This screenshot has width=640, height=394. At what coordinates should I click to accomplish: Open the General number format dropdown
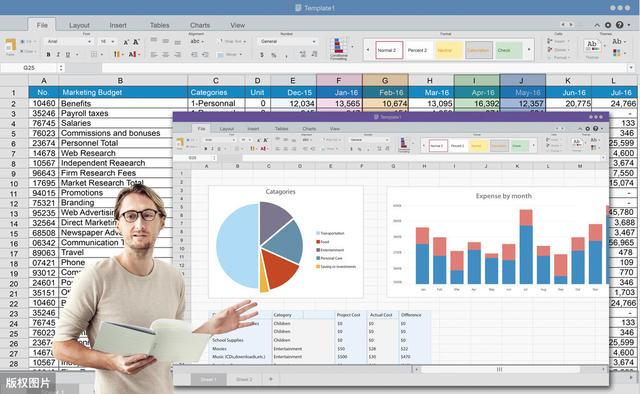tap(287, 42)
